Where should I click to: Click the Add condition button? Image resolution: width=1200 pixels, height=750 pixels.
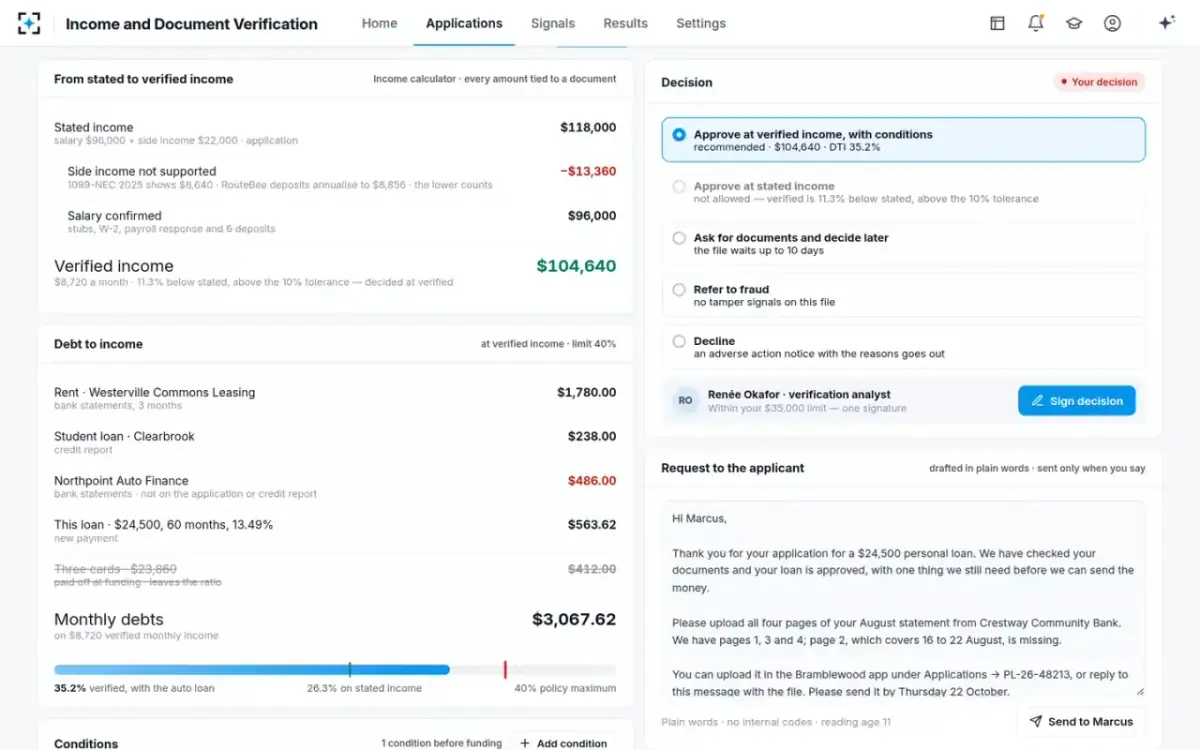(563, 743)
